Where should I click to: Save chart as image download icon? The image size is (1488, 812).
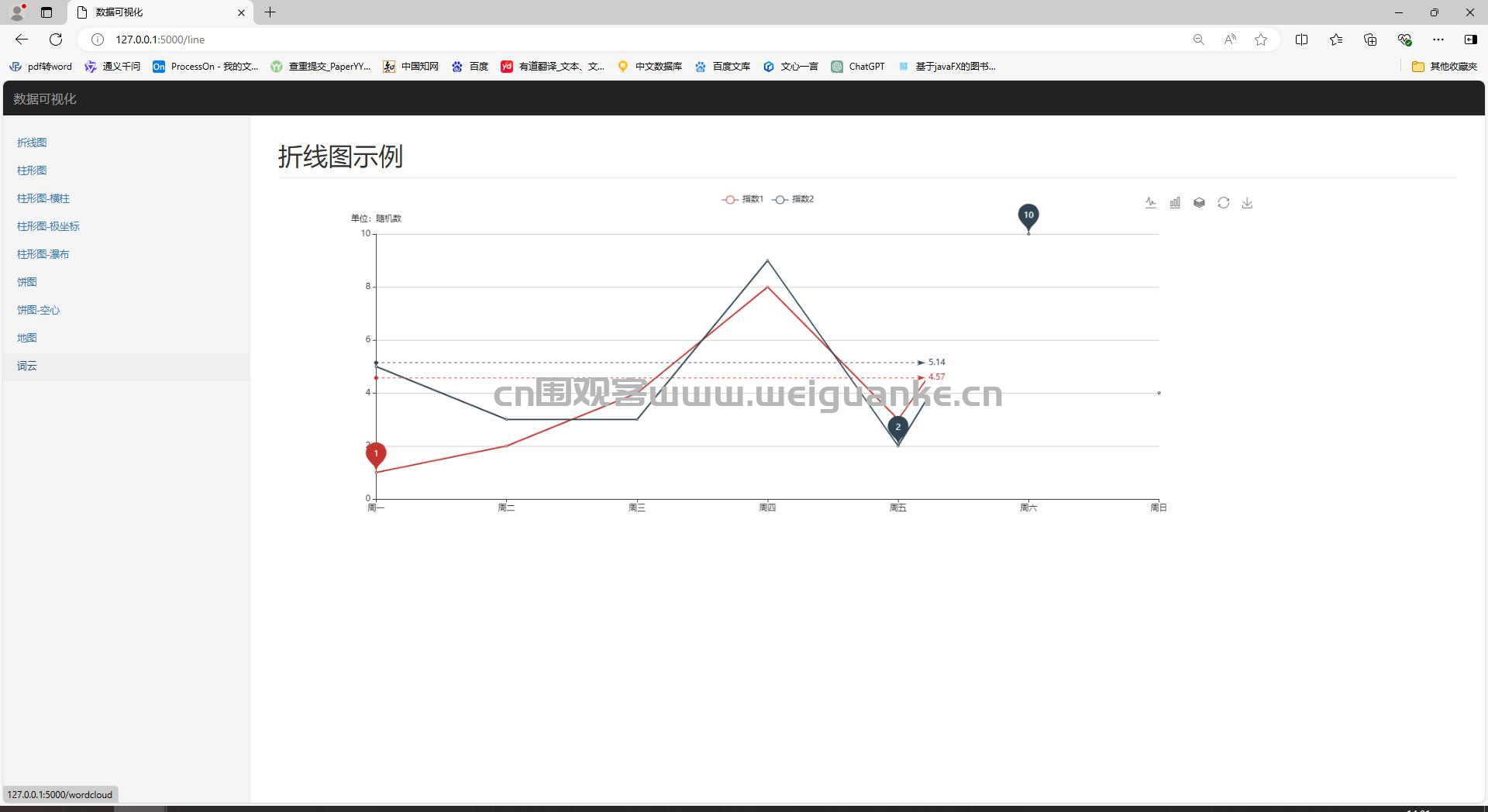(1247, 202)
